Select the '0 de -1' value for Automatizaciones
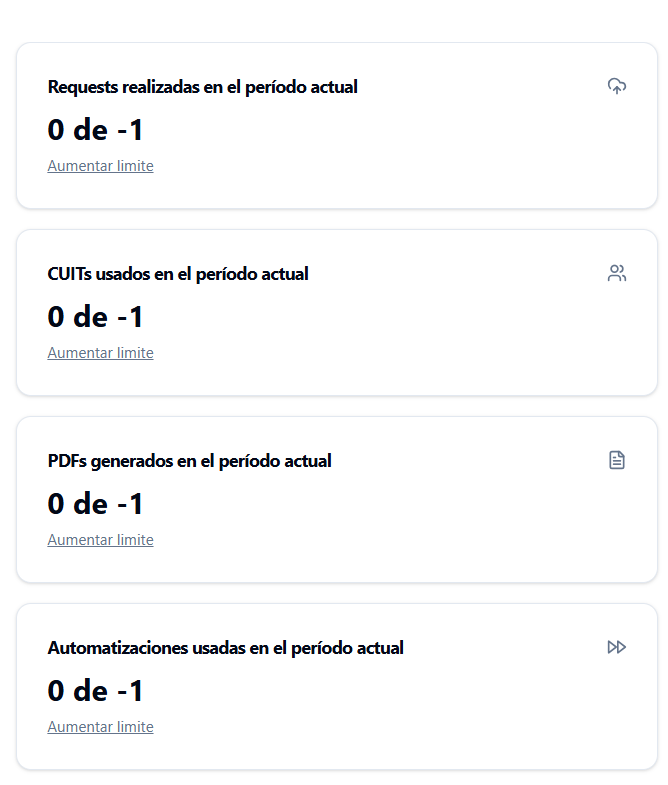This screenshot has height=785, width=668. tap(96, 691)
